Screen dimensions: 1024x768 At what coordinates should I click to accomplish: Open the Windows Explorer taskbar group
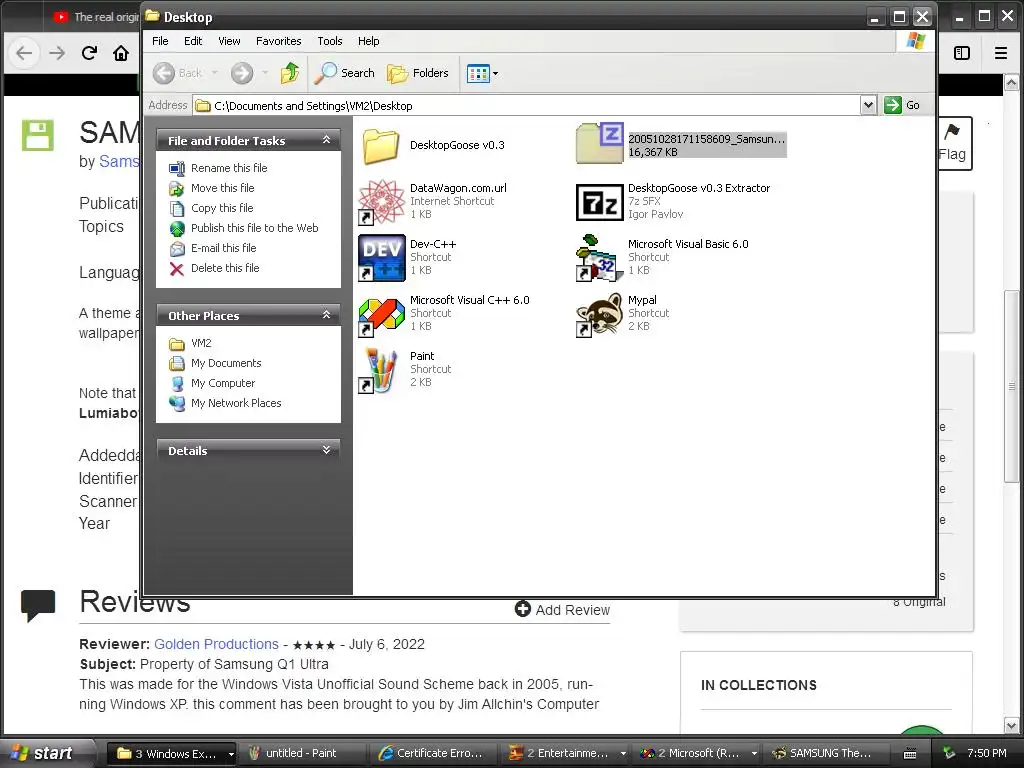[171, 753]
